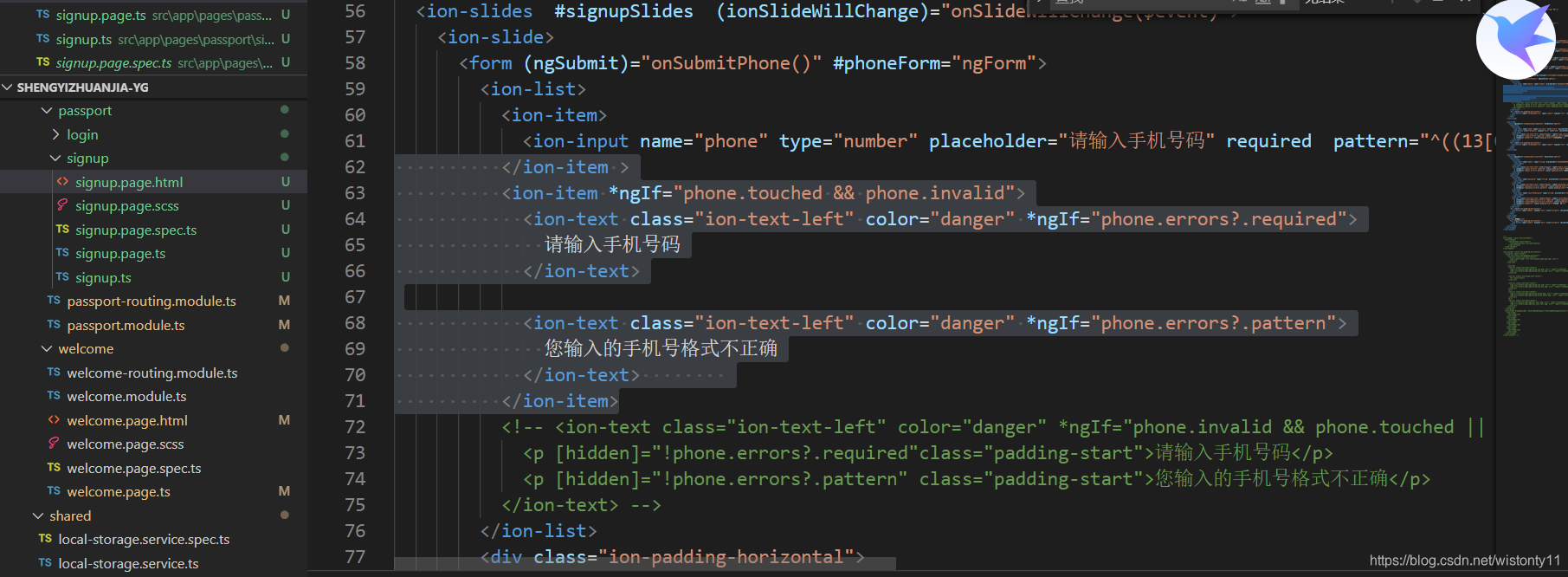Viewport: 1568px width, 577px height.
Task: Open passport-routing.module.ts file
Action: coord(153,301)
